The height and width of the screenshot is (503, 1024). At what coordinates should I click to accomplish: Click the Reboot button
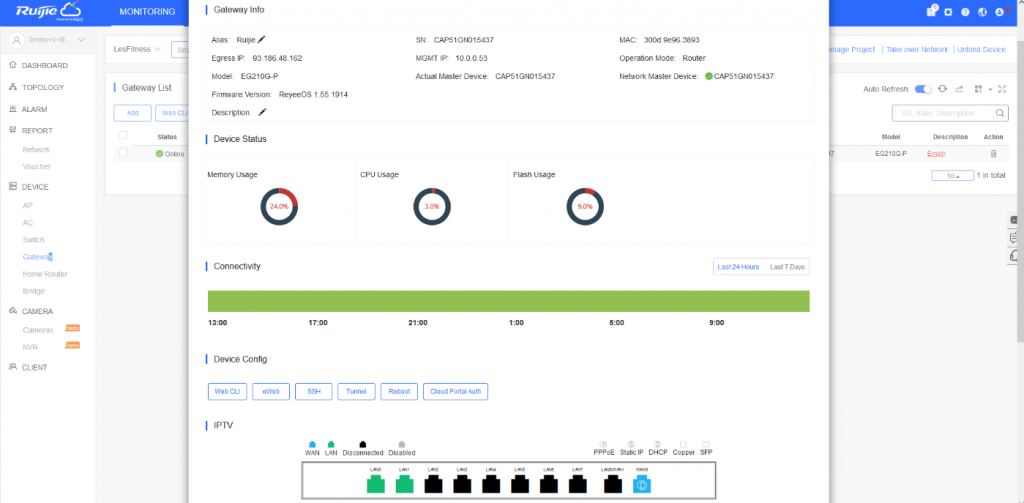(399, 392)
